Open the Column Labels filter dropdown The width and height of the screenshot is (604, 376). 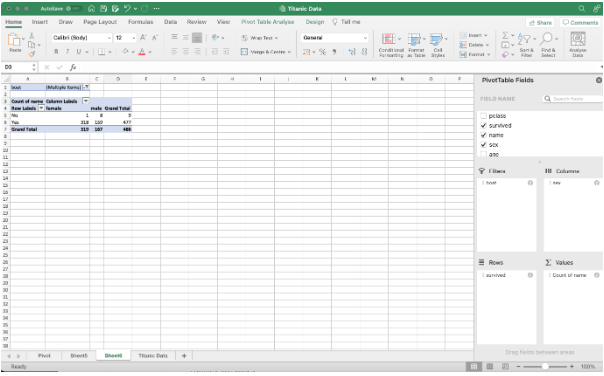coord(86,101)
